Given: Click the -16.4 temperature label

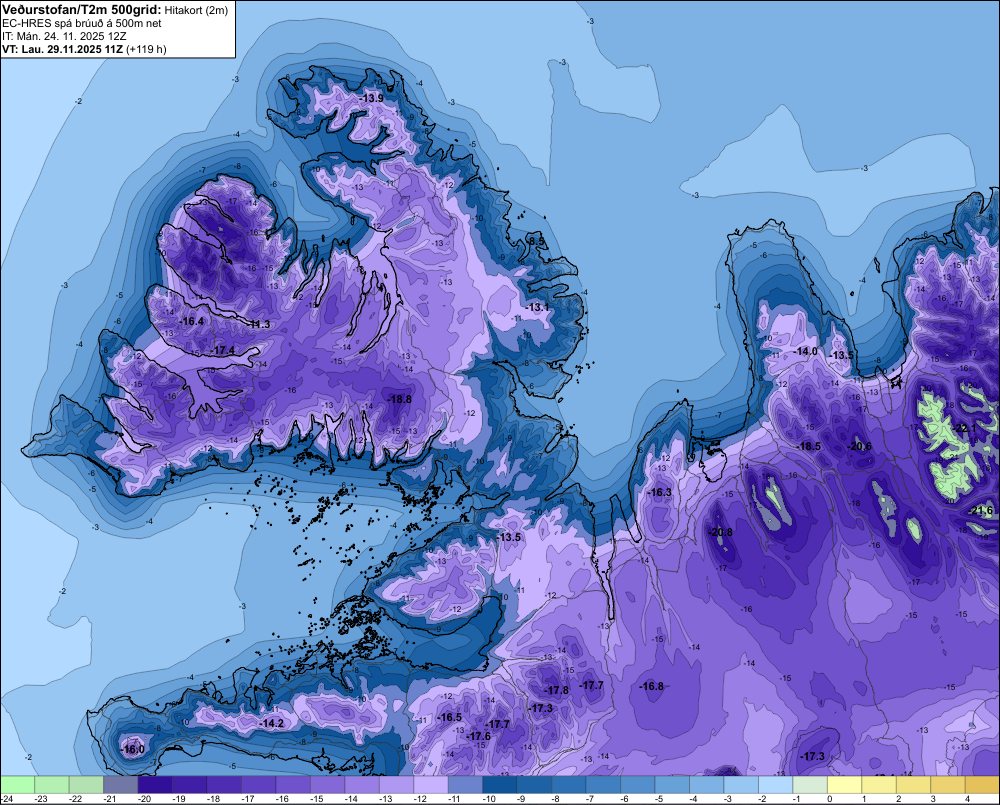Looking at the screenshot, I should click(192, 321).
